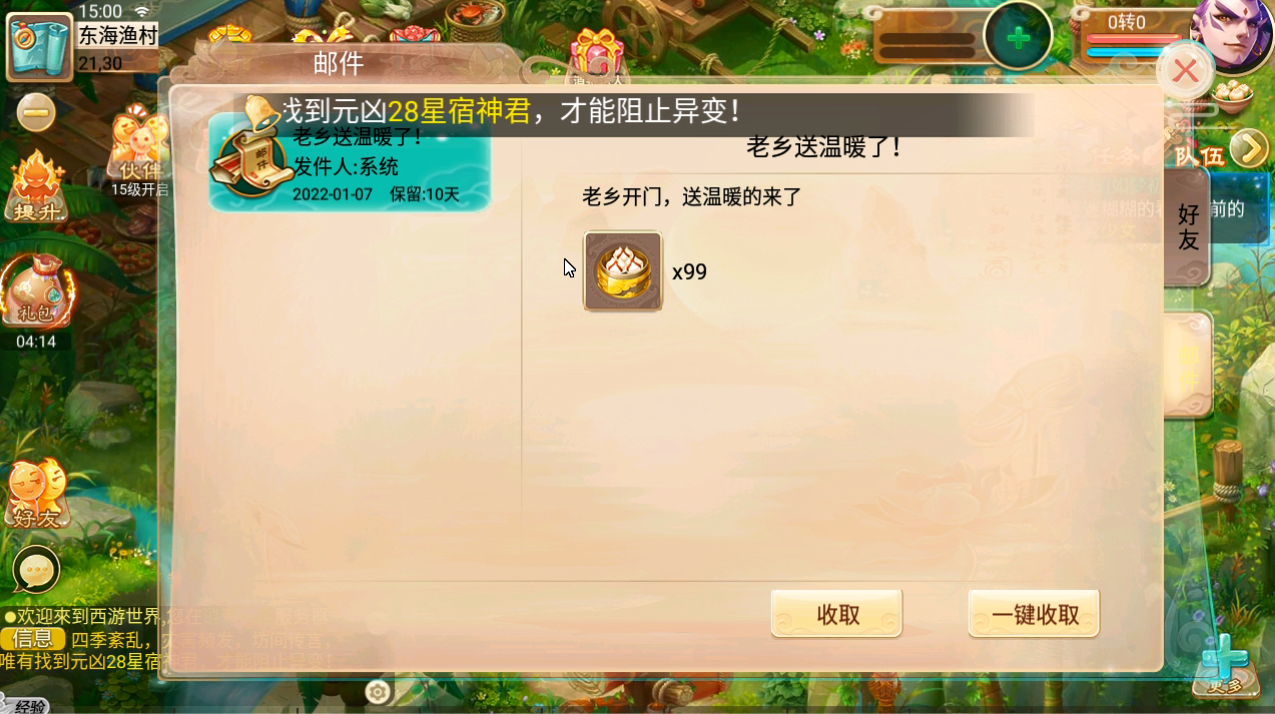Close the mail window with red X
Viewport: 1275px width, 714px height.
1185,71
